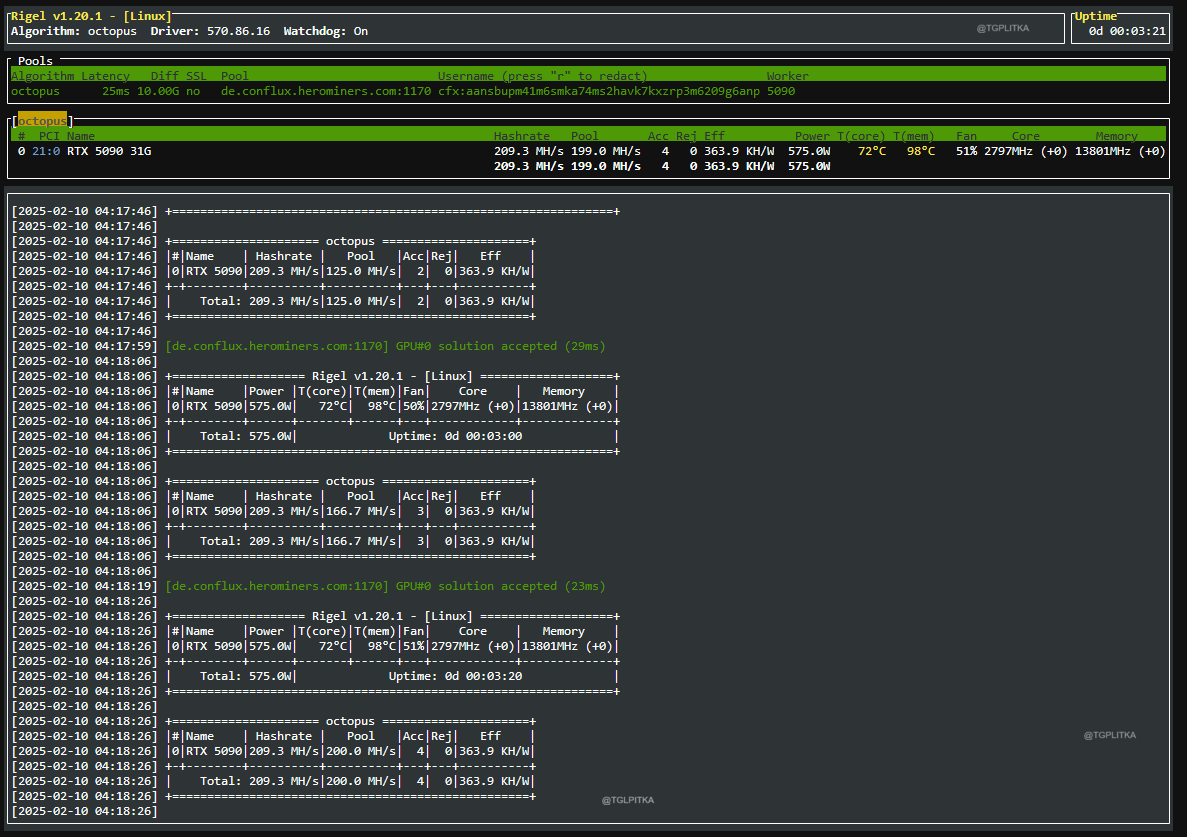Click the log timestamp 2025-02-10 04:17:59
Image resolution: width=1187 pixels, height=837 pixels.
84,346
